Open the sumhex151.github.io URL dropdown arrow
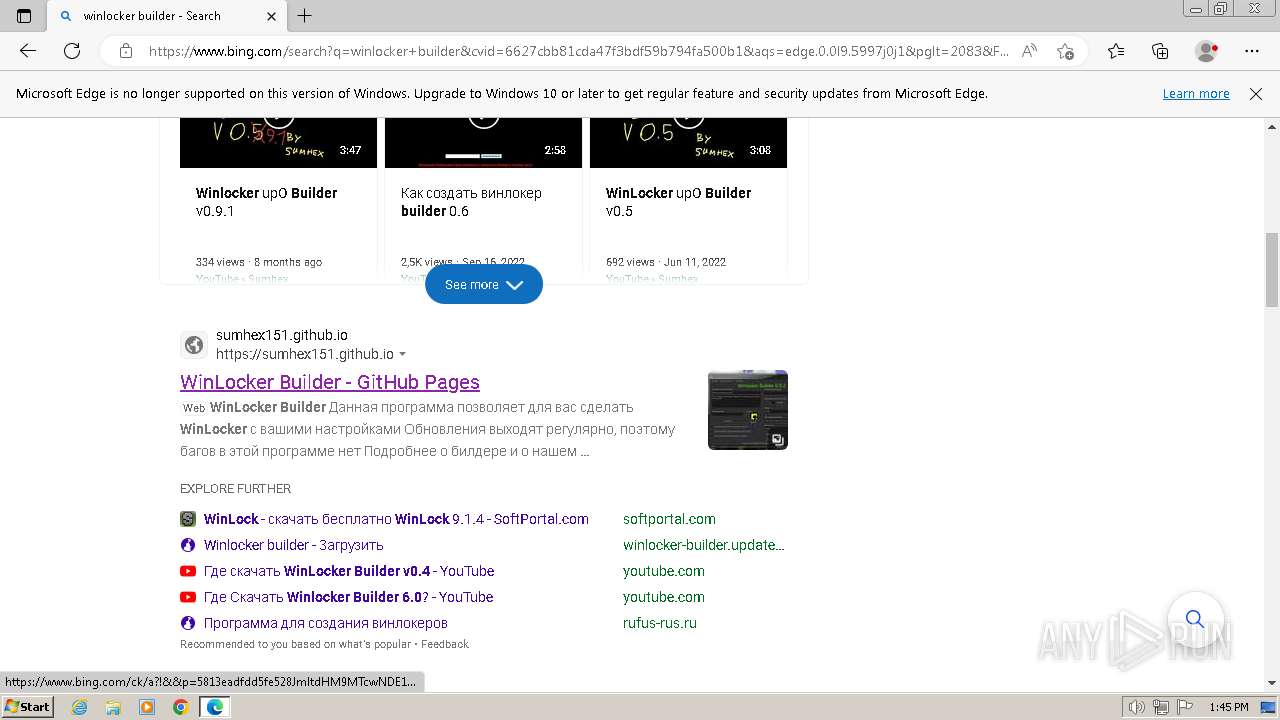The width and height of the screenshot is (1280, 720). pyautogui.click(x=403, y=354)
